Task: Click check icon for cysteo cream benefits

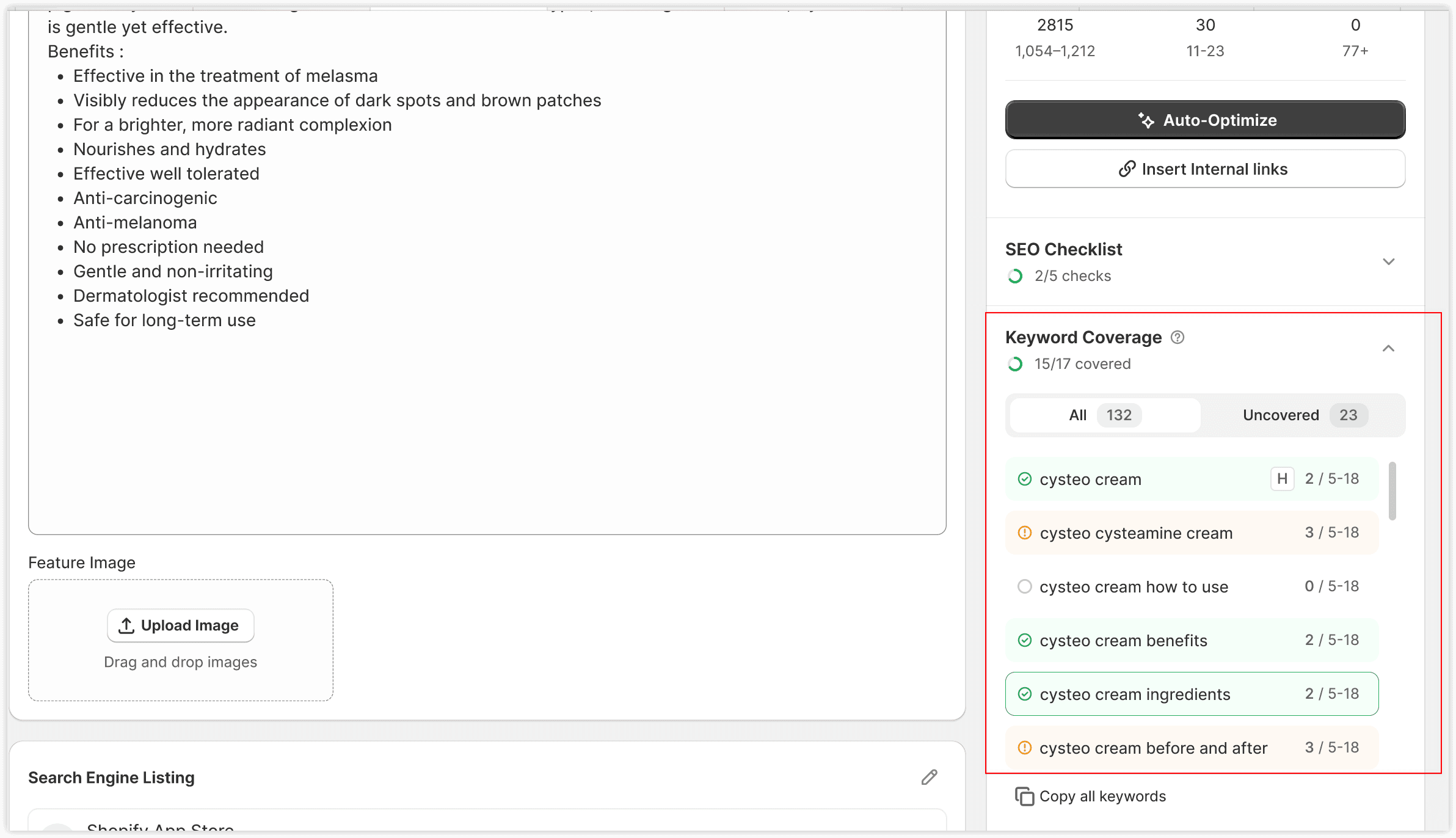Action: point(1025,640)
